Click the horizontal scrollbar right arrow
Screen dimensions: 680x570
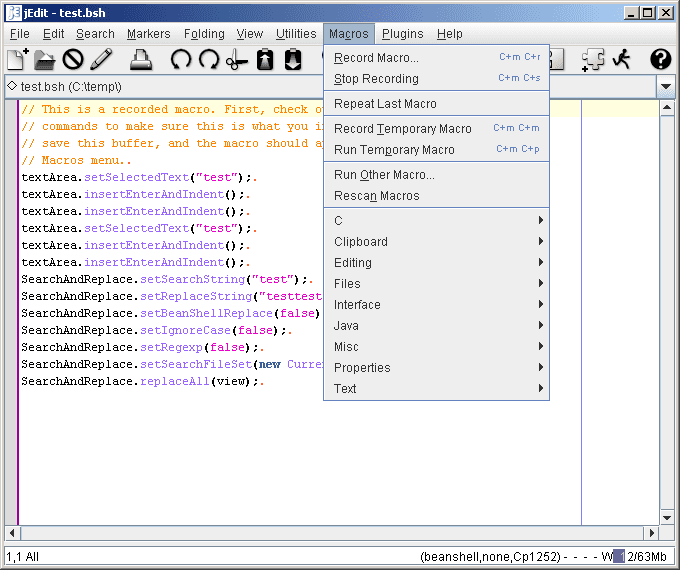[x=653, y=532]
